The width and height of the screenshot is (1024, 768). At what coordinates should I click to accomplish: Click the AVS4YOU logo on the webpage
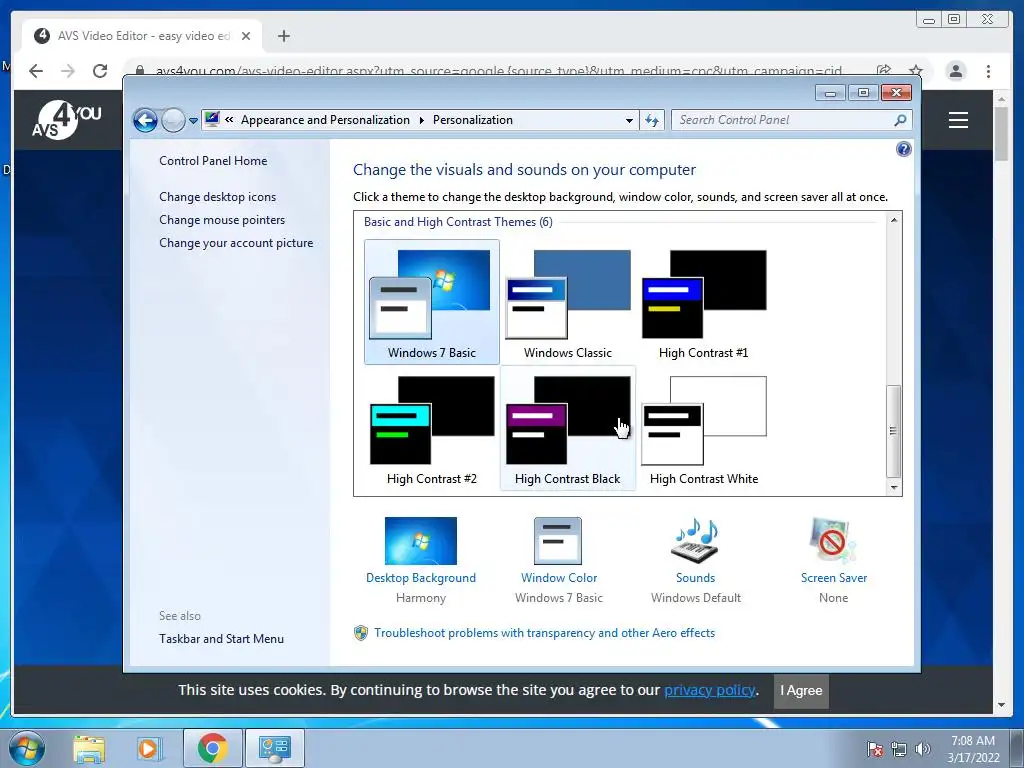(67, 120)
